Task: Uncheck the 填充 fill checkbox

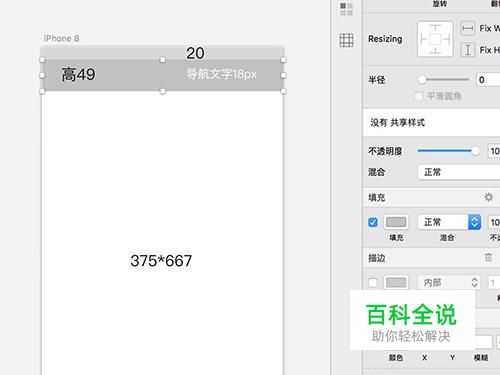Action: click(x=373, y=222)
